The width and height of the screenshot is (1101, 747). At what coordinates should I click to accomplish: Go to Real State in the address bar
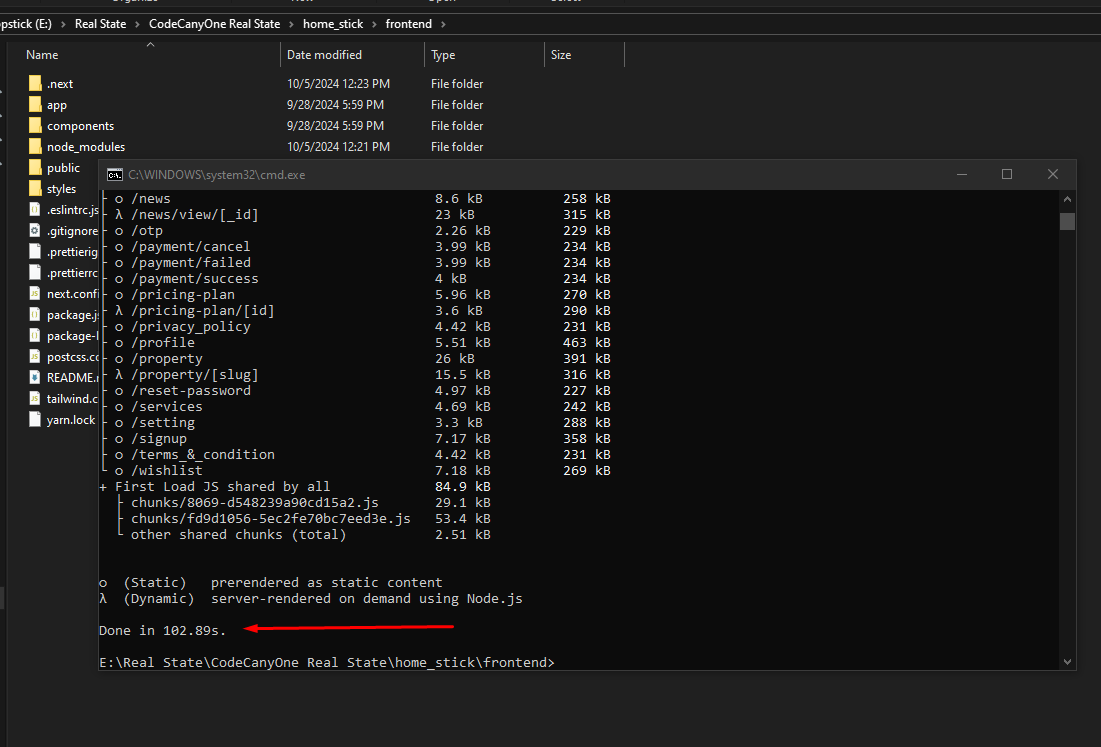pyautogui.click(x=100, y=24)
